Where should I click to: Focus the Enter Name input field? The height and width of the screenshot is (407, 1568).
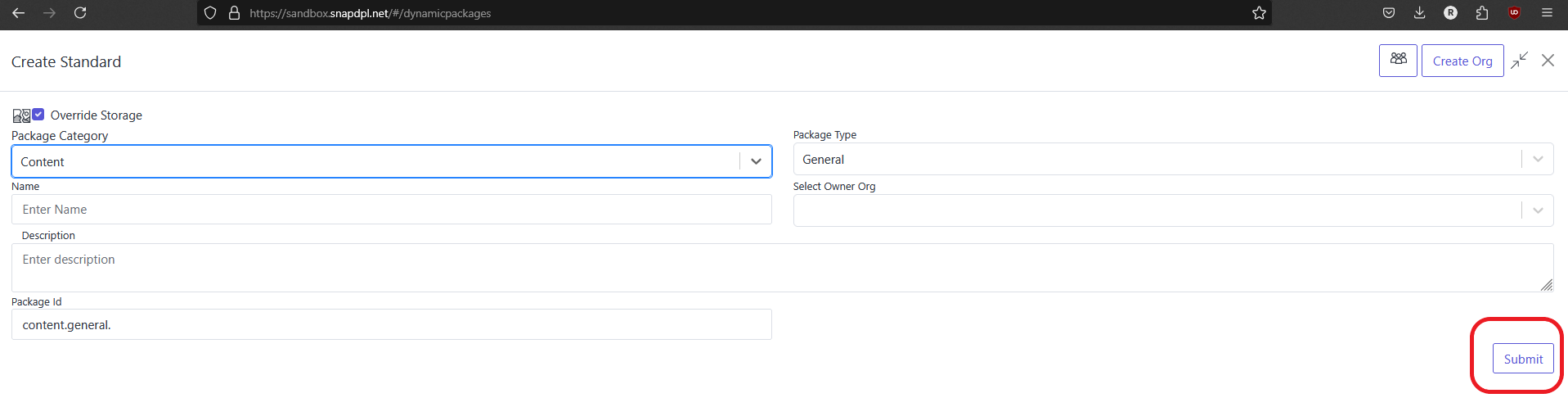(392, 210)
